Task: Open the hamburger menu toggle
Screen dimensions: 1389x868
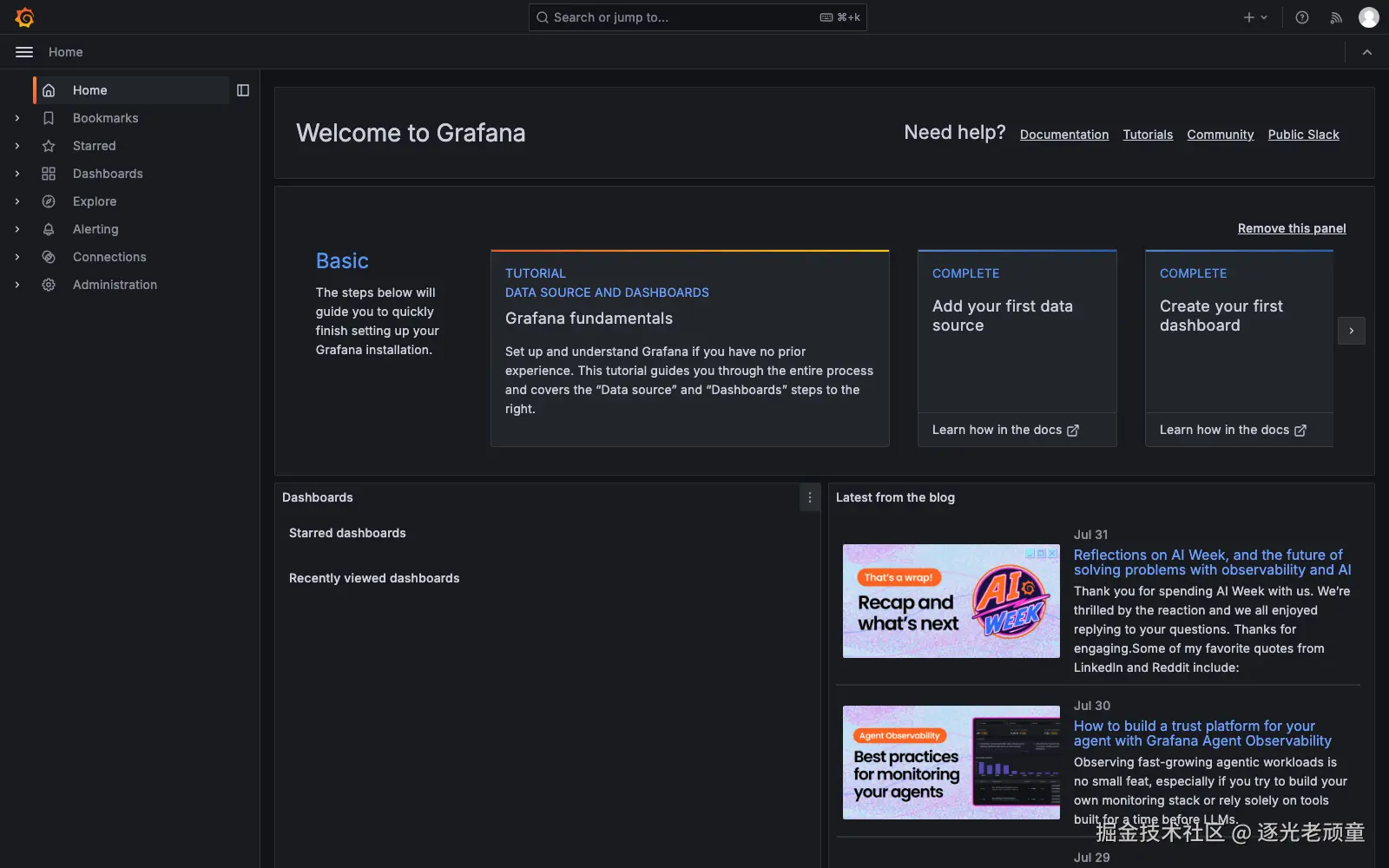Action: pyautogui.click(x=24, y=52)
